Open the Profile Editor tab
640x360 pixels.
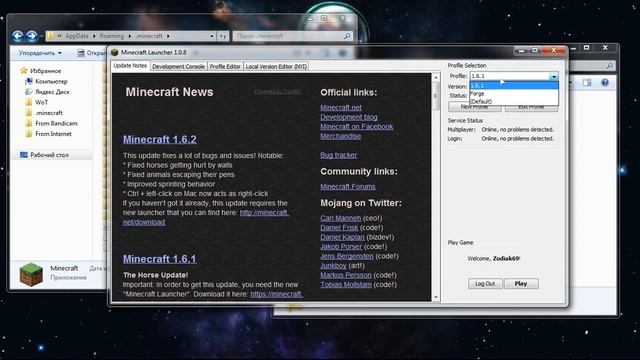[225, 67]
